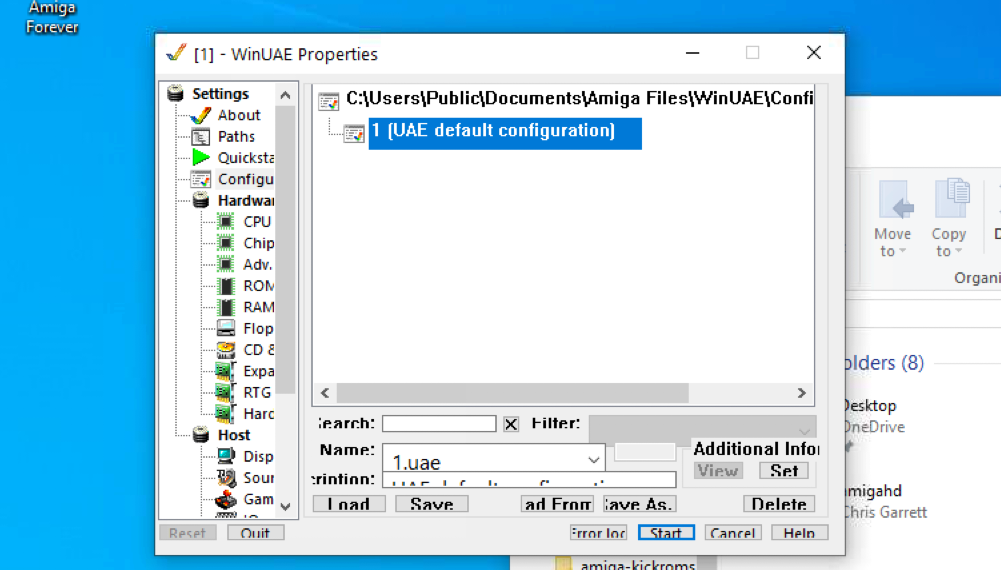Viewport: 1001px width, 570px height.
Task: Click the Hardware category icon
Action: pos(200,200)
